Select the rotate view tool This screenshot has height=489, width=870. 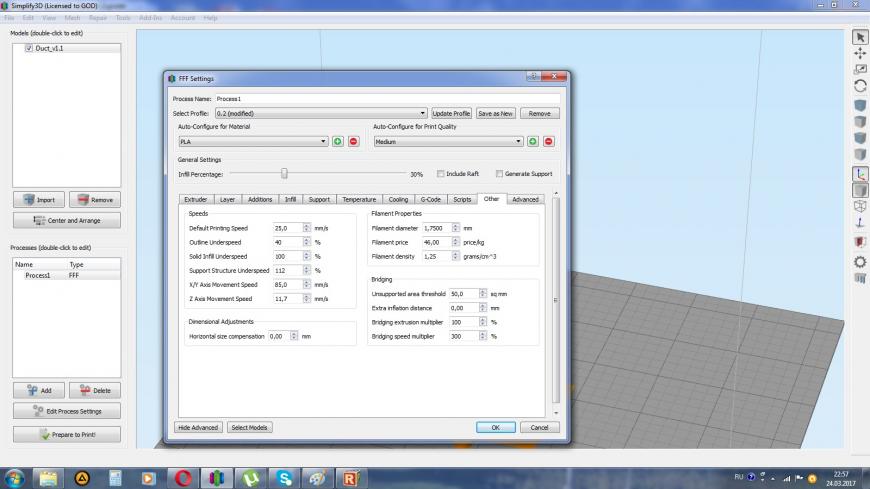[860, 86]
